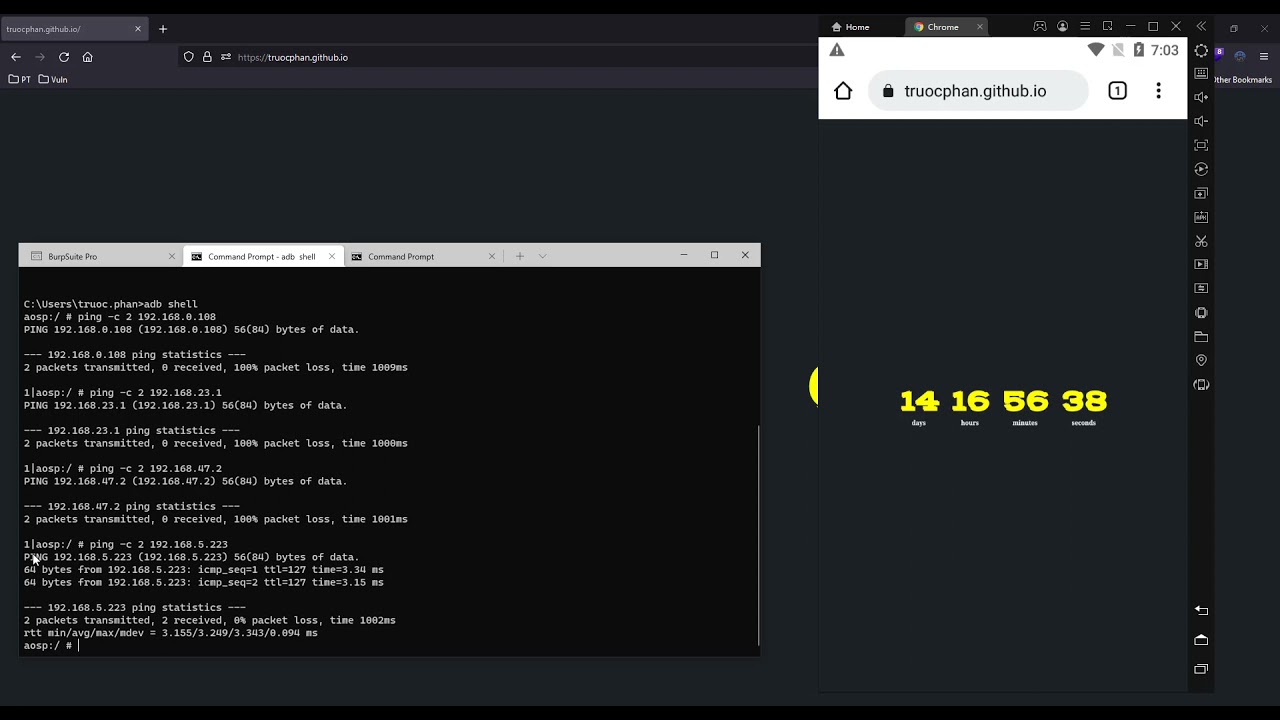Toggle emulator fullscreen icon
The image size is (1280, 720).
(1201, 145)
